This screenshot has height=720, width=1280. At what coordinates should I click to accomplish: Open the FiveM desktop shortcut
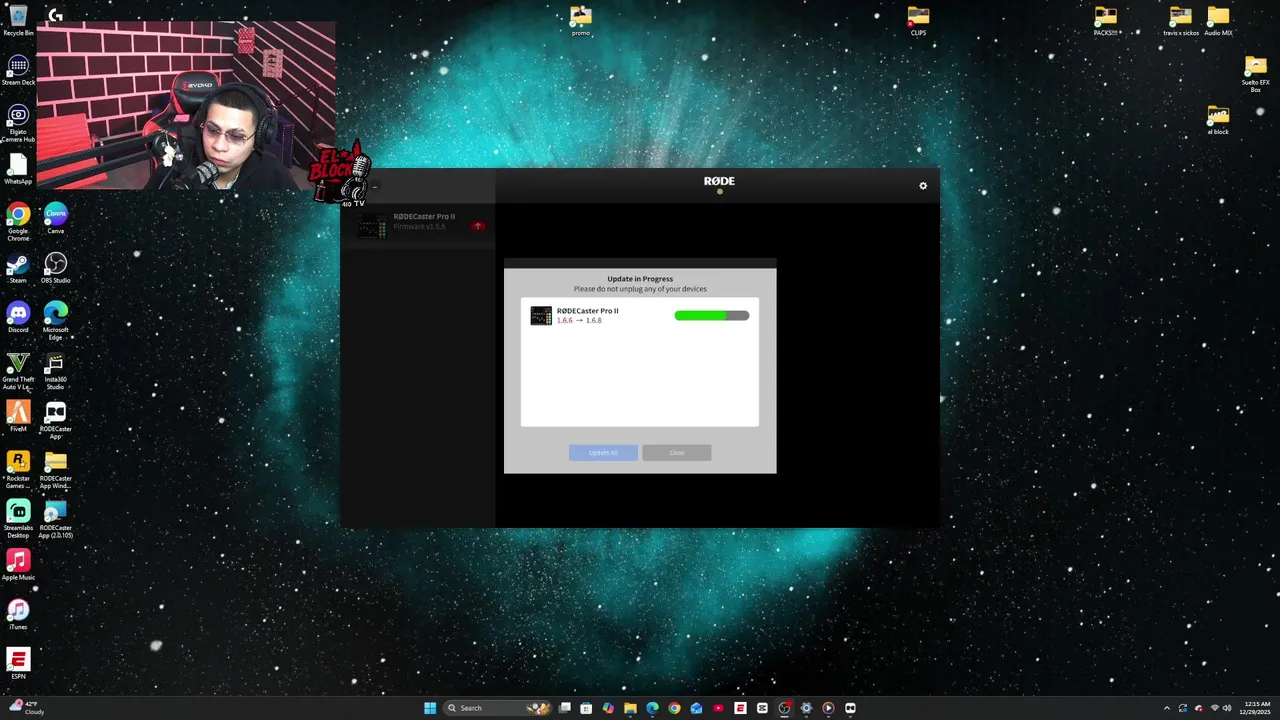[x=18, y=416]
